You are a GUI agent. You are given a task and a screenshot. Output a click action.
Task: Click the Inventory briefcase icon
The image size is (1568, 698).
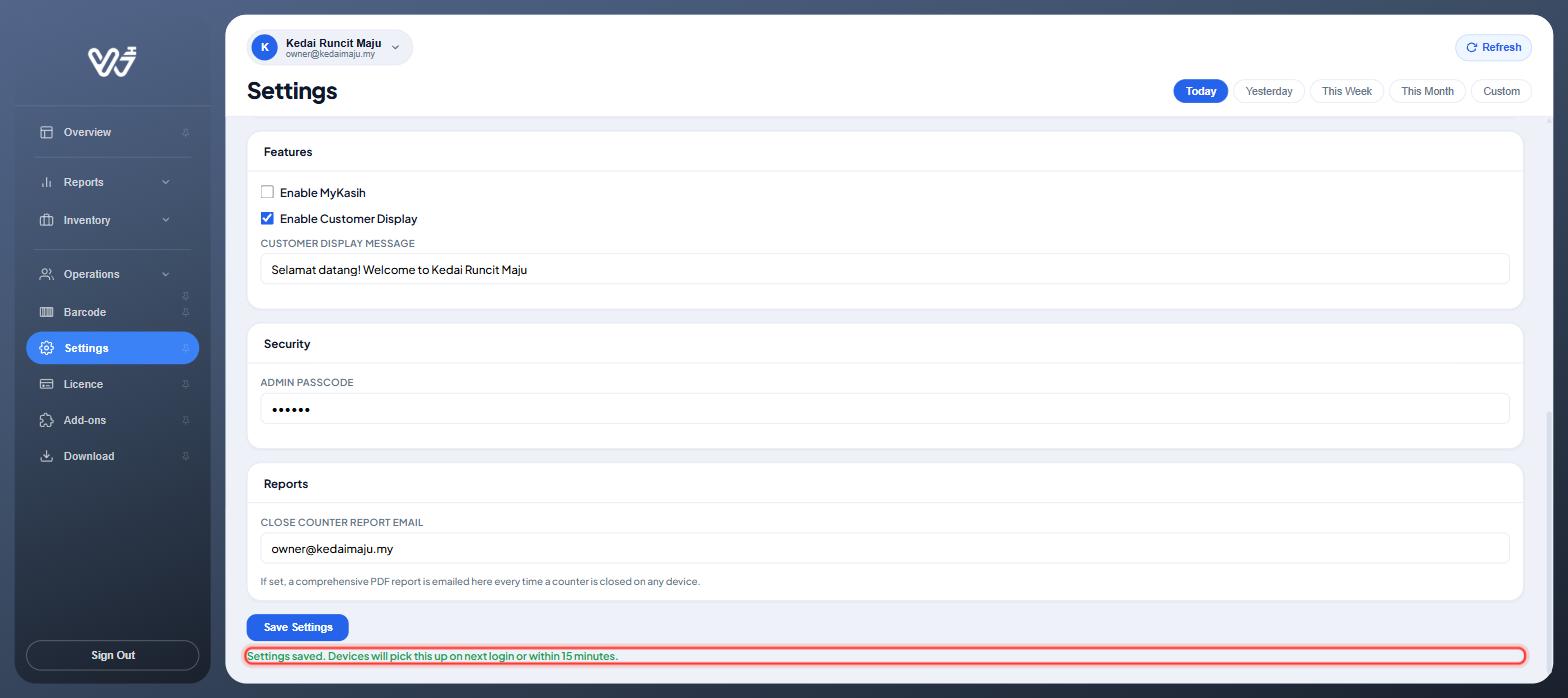pos(46,220)
